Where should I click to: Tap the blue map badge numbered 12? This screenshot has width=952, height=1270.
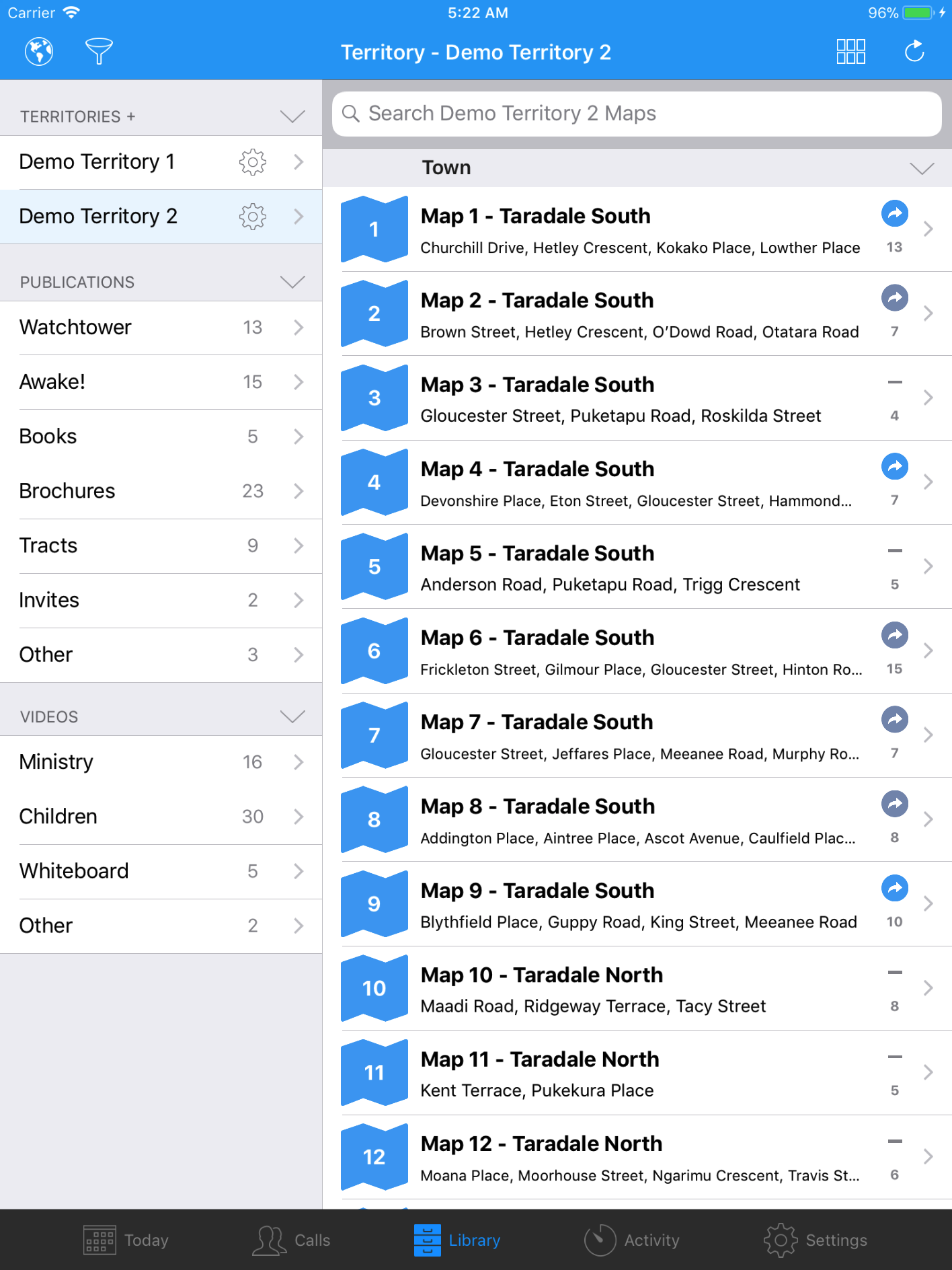pos(374,1157)
